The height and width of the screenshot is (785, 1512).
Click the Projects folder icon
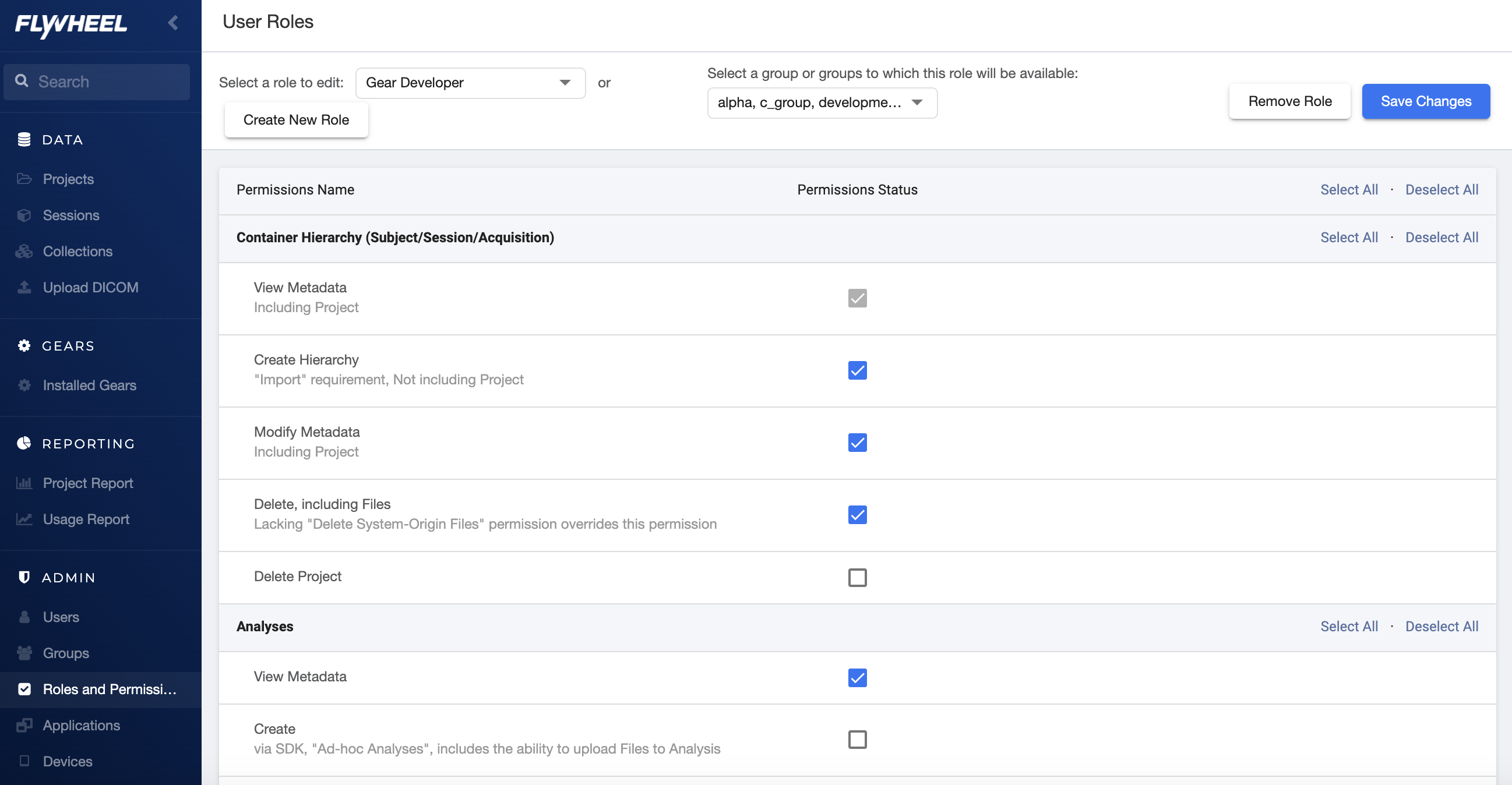(x=24, y=179)
